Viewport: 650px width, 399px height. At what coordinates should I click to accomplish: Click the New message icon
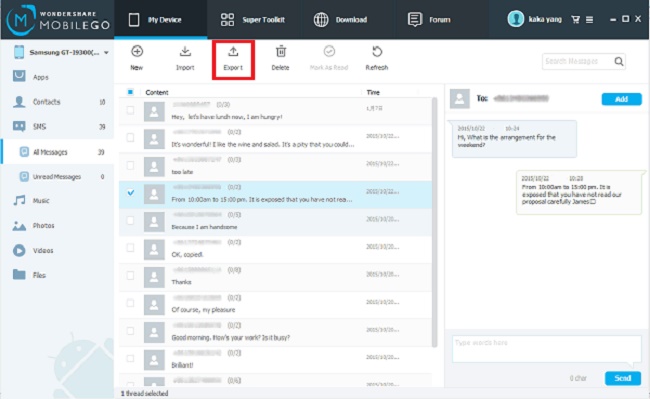tap(137, 51)
